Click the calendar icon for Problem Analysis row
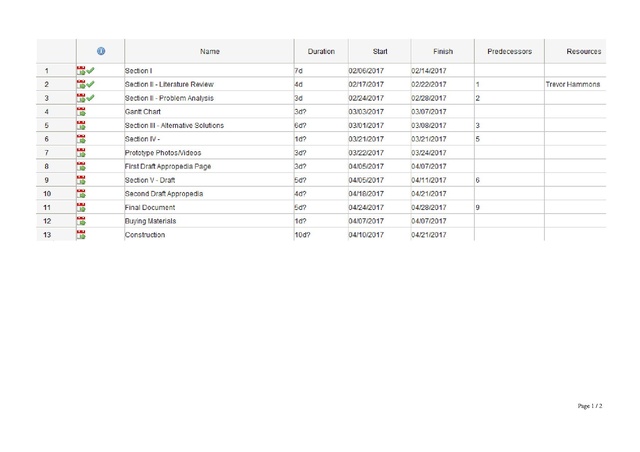Viewport: 640px width, 452px height. [x=81, y=98]
